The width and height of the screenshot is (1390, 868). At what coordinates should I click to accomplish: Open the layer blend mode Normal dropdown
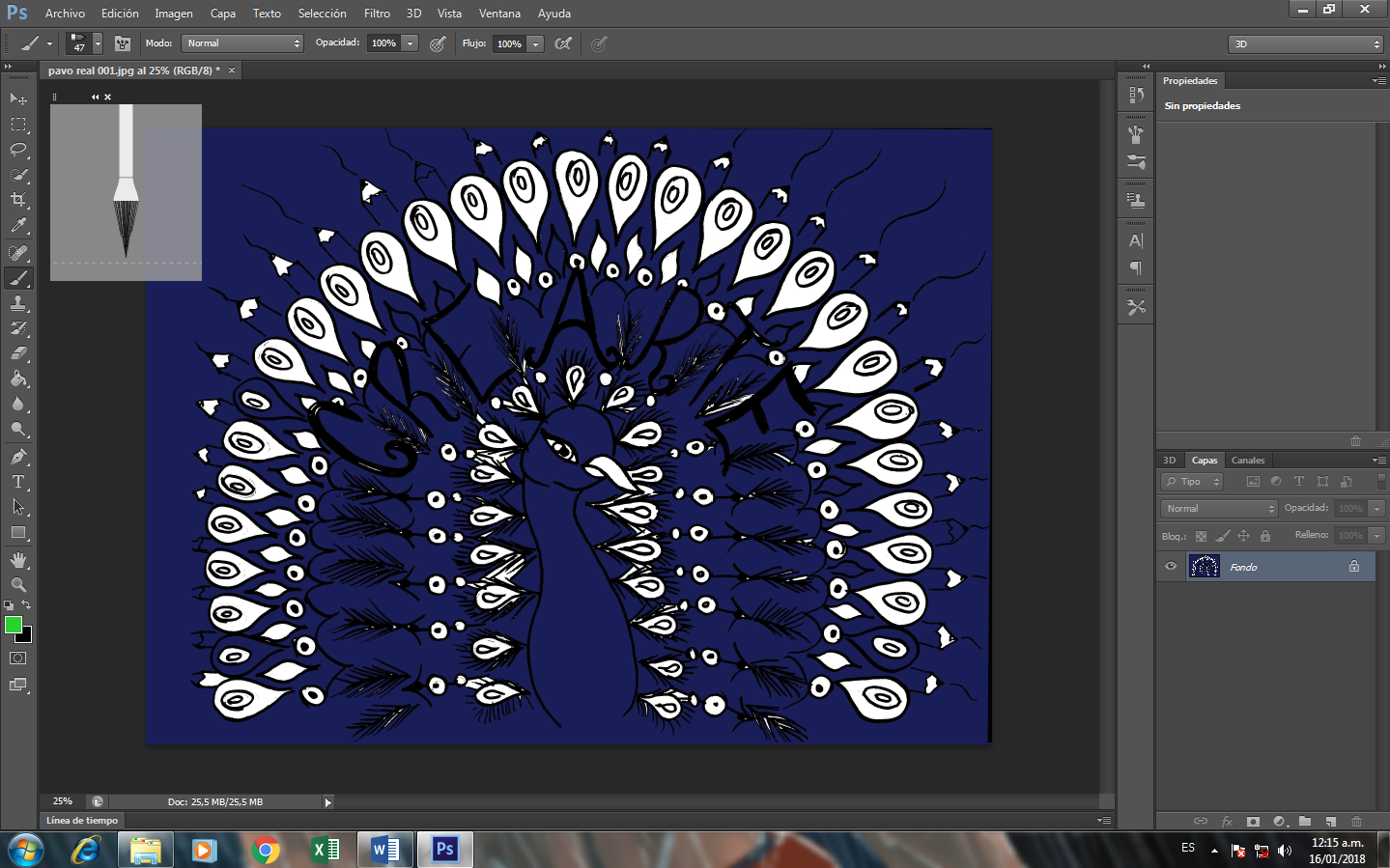click(x=1219, y=508)
